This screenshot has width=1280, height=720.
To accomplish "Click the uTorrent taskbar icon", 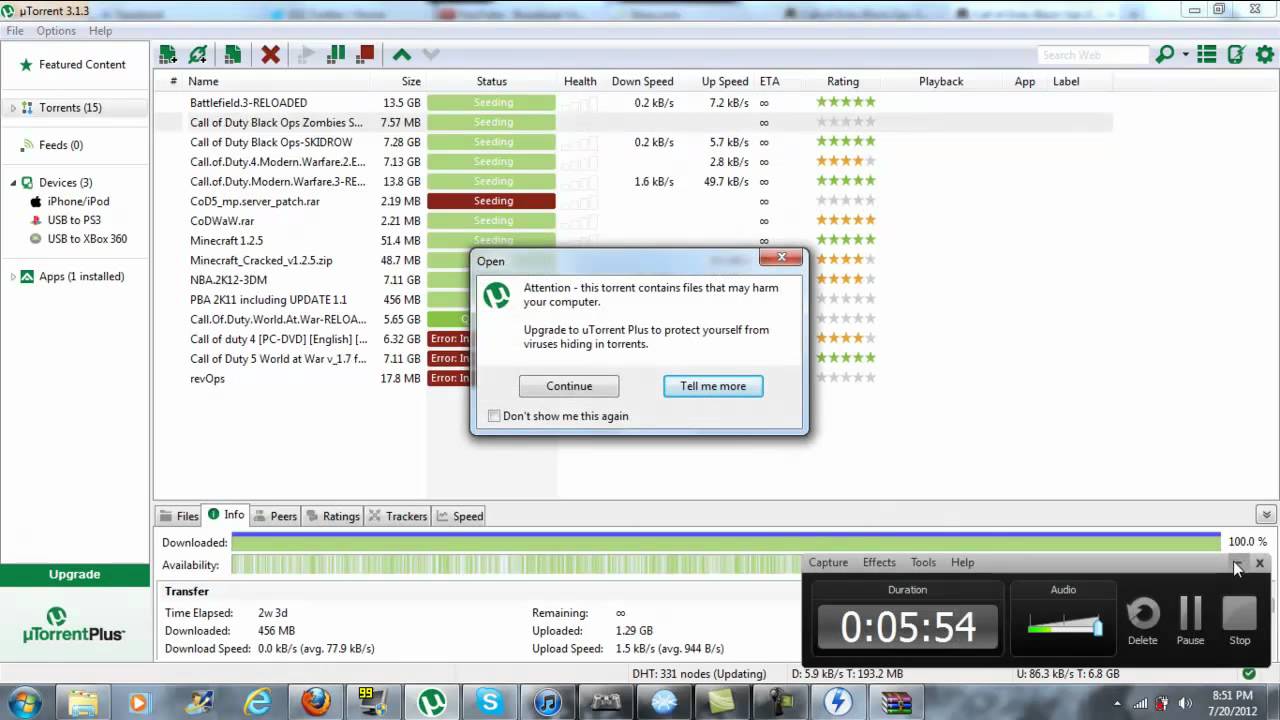I will (431, 703).
